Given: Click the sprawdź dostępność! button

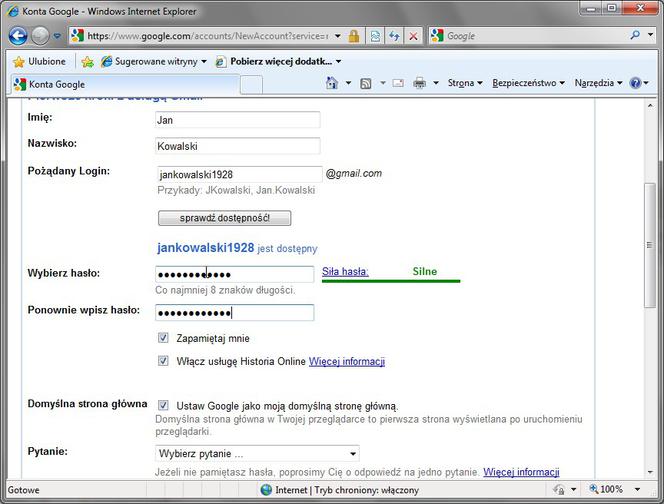Looking at the screenshot, I should pyautogui.click(x=224, y=218).
